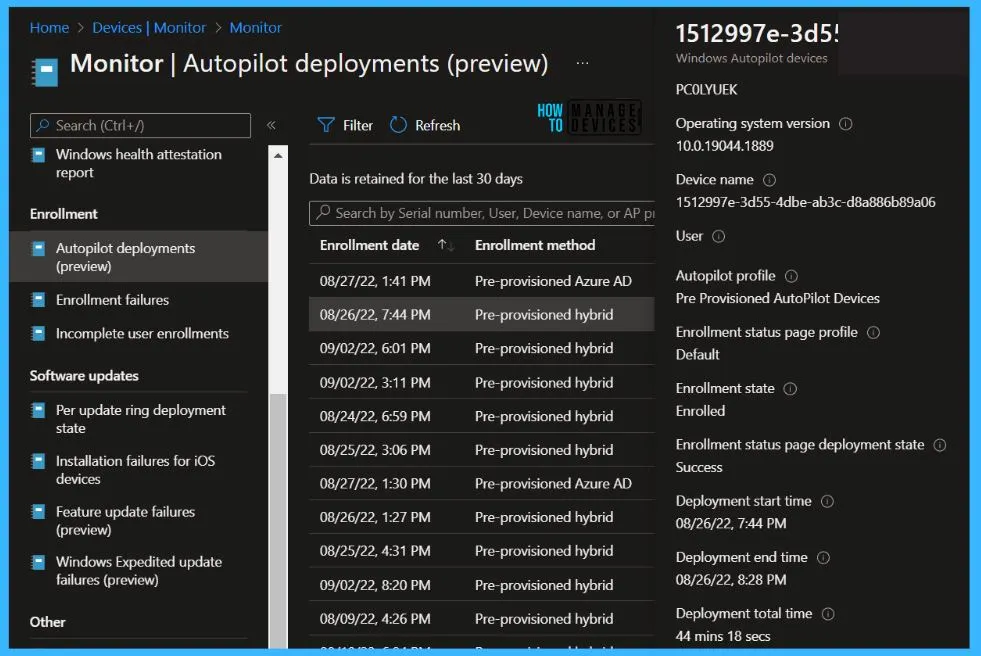Click info icon next to Enrollment state
This screenshot has height=656, width=981.
[790, 389]
